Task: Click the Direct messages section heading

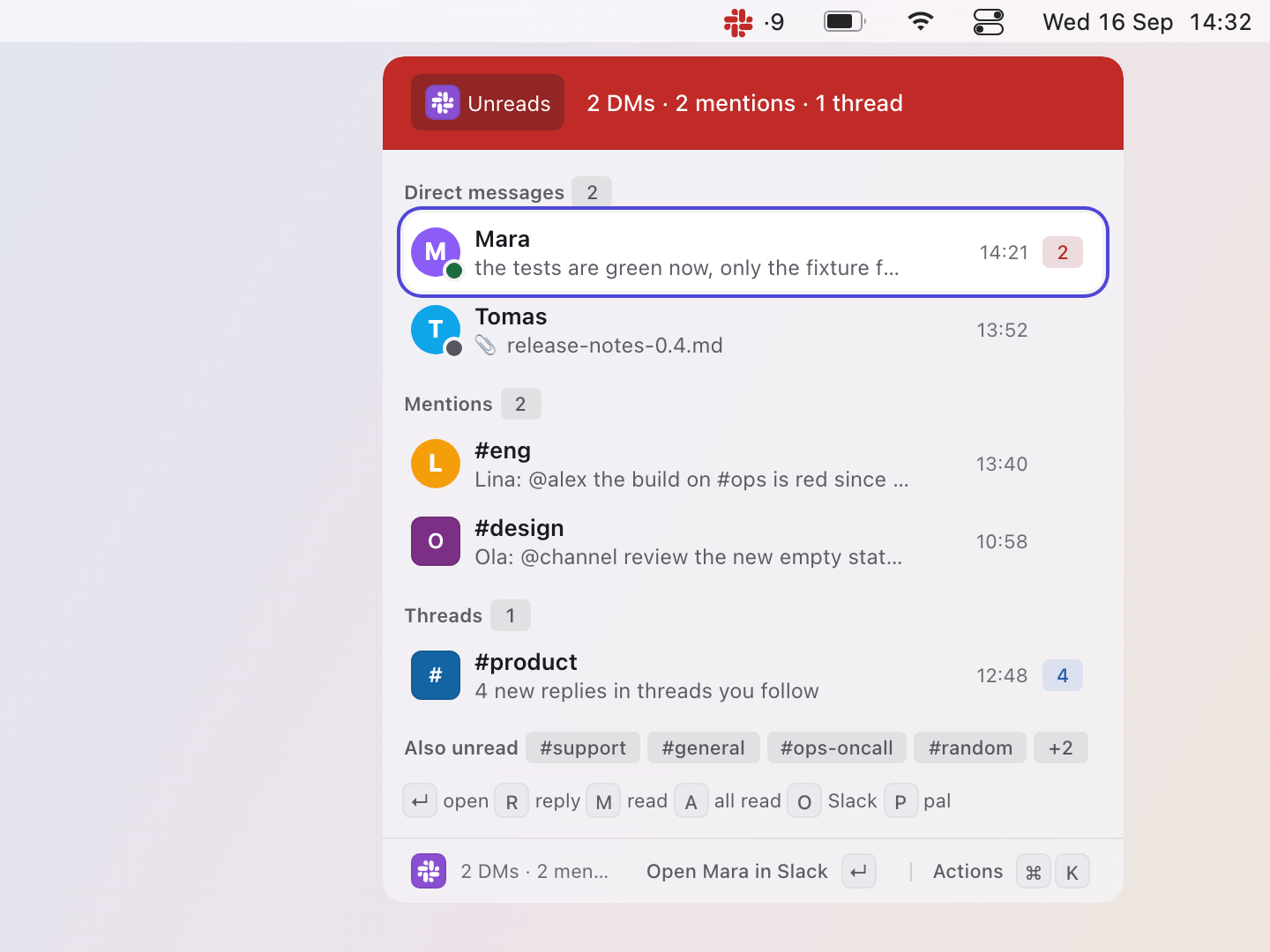Action: (x=484, y=192)
